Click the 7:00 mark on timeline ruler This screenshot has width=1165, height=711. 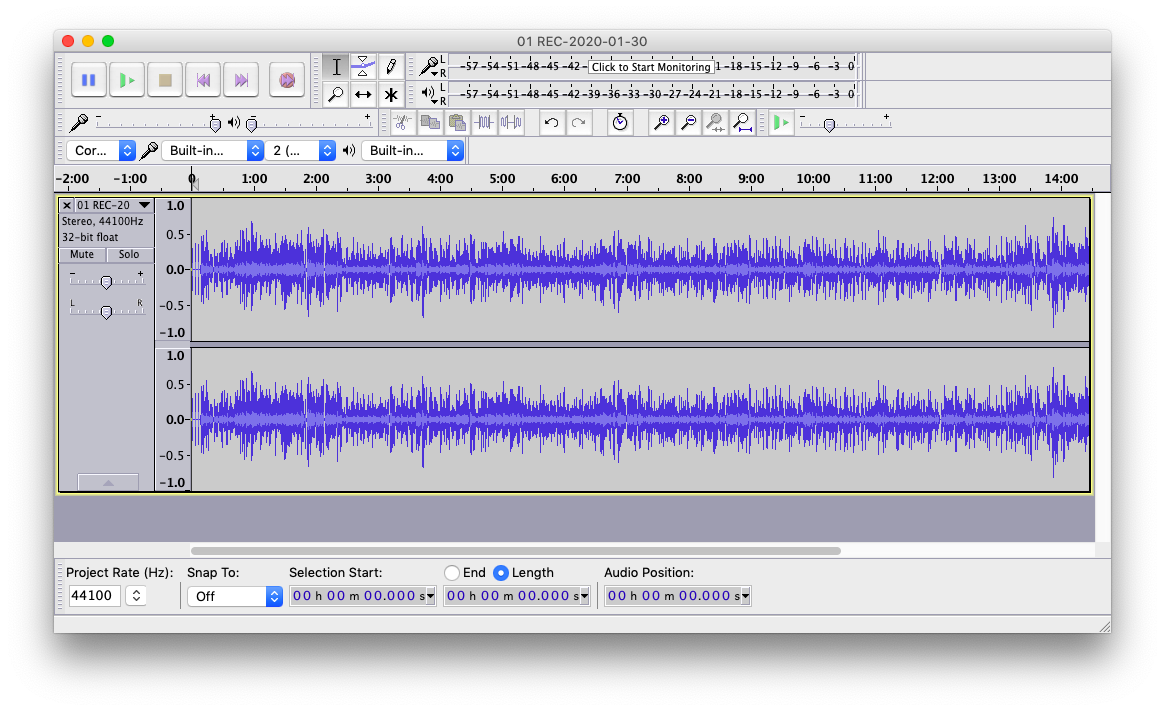pos(627,180)
